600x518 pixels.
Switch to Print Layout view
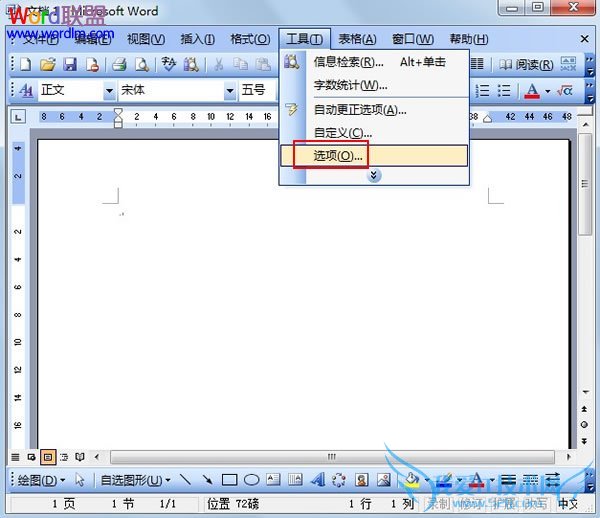pyautogui.click(x=48, y=457)
